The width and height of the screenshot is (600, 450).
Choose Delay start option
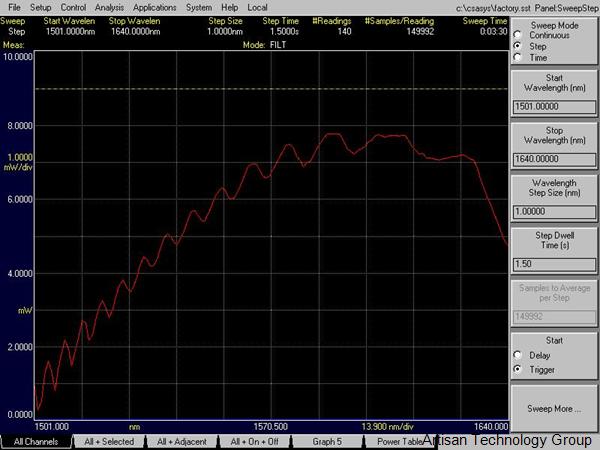[517, 354]
